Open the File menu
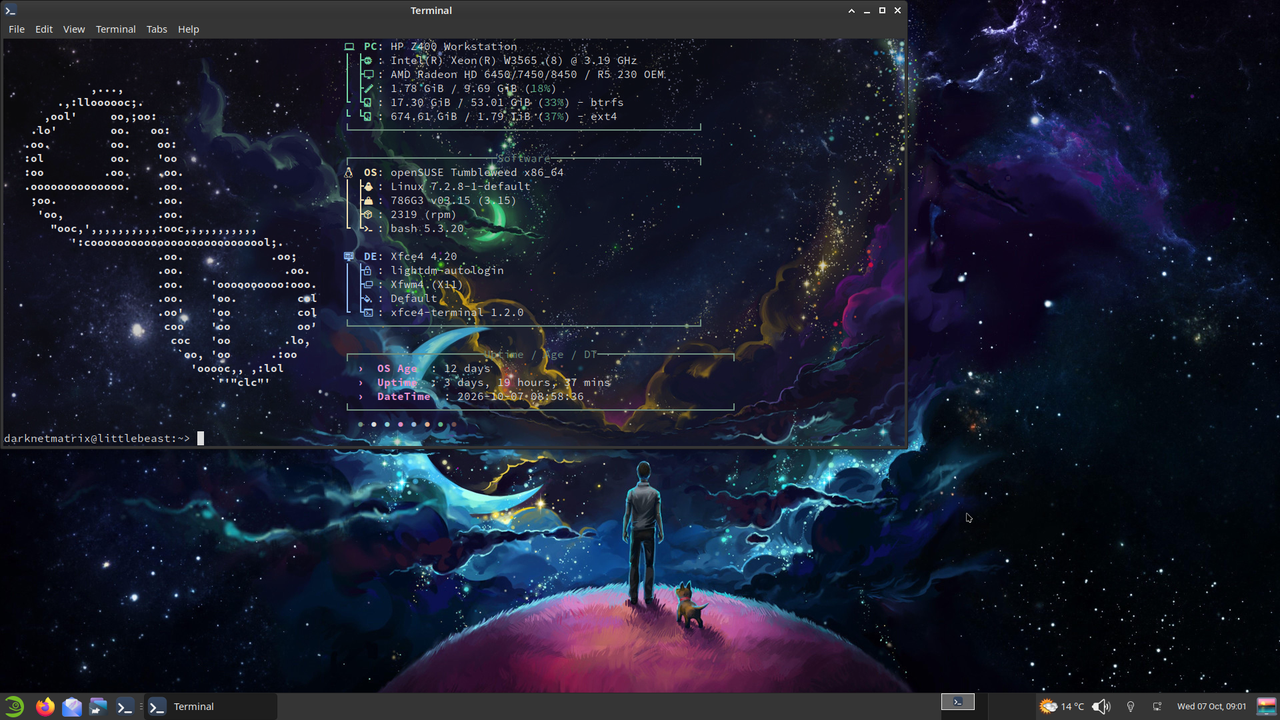The width and height of the screenshot is (1280, 720). click(16, 29)
